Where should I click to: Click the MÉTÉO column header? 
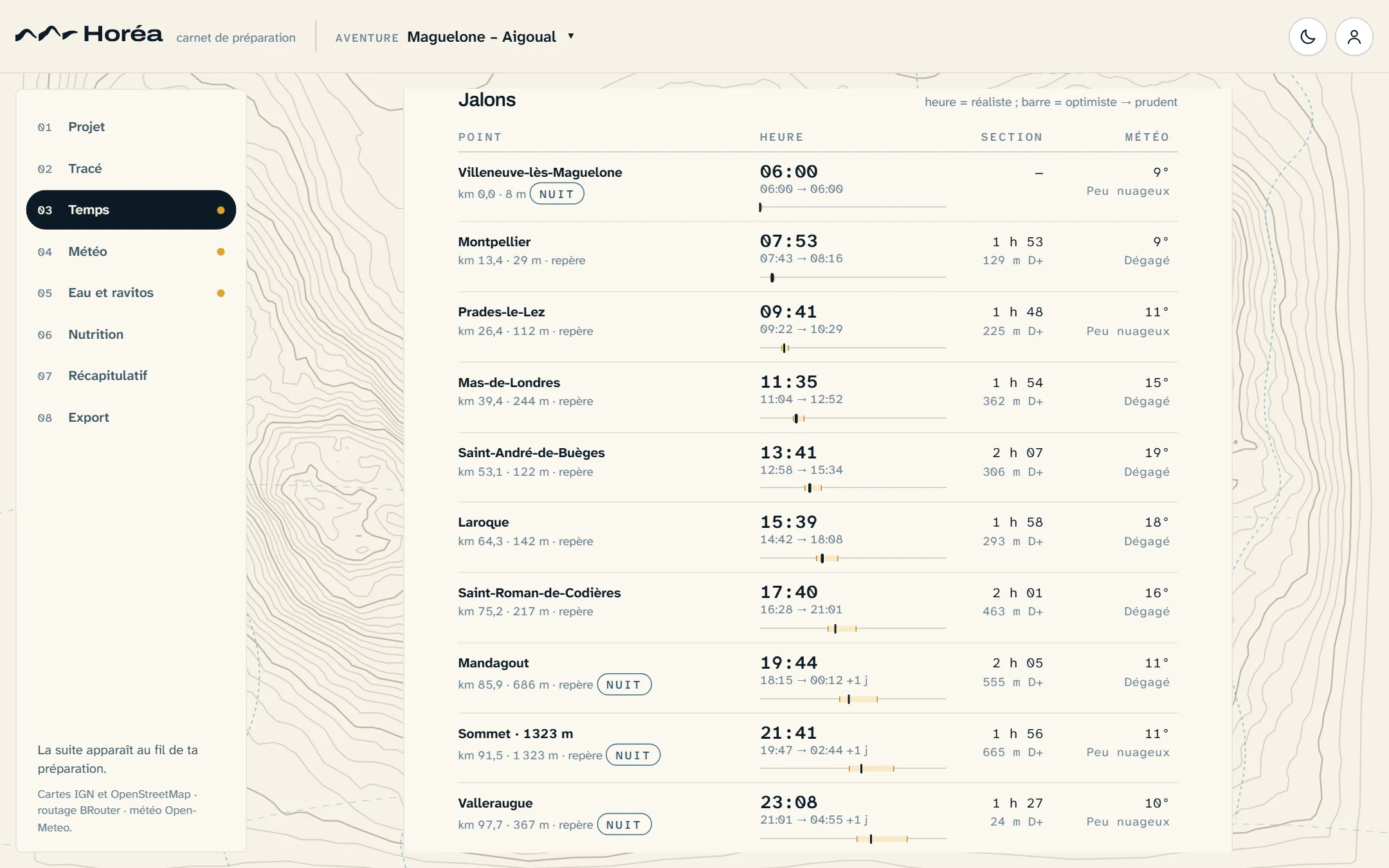point(1147,137)
